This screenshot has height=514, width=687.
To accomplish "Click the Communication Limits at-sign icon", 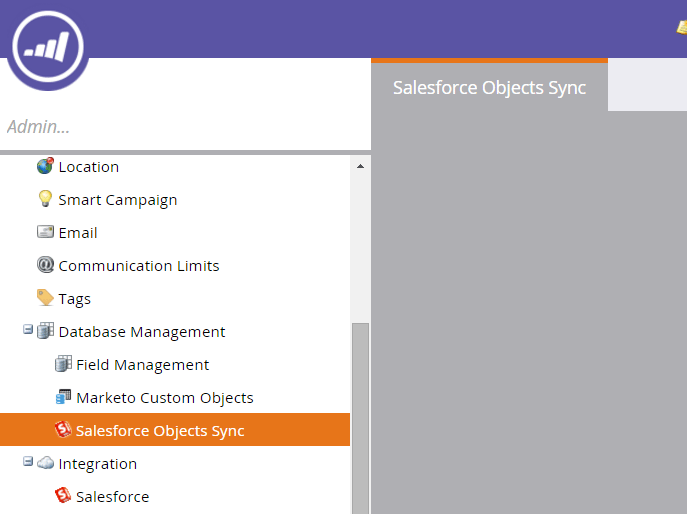I will 45,265.
